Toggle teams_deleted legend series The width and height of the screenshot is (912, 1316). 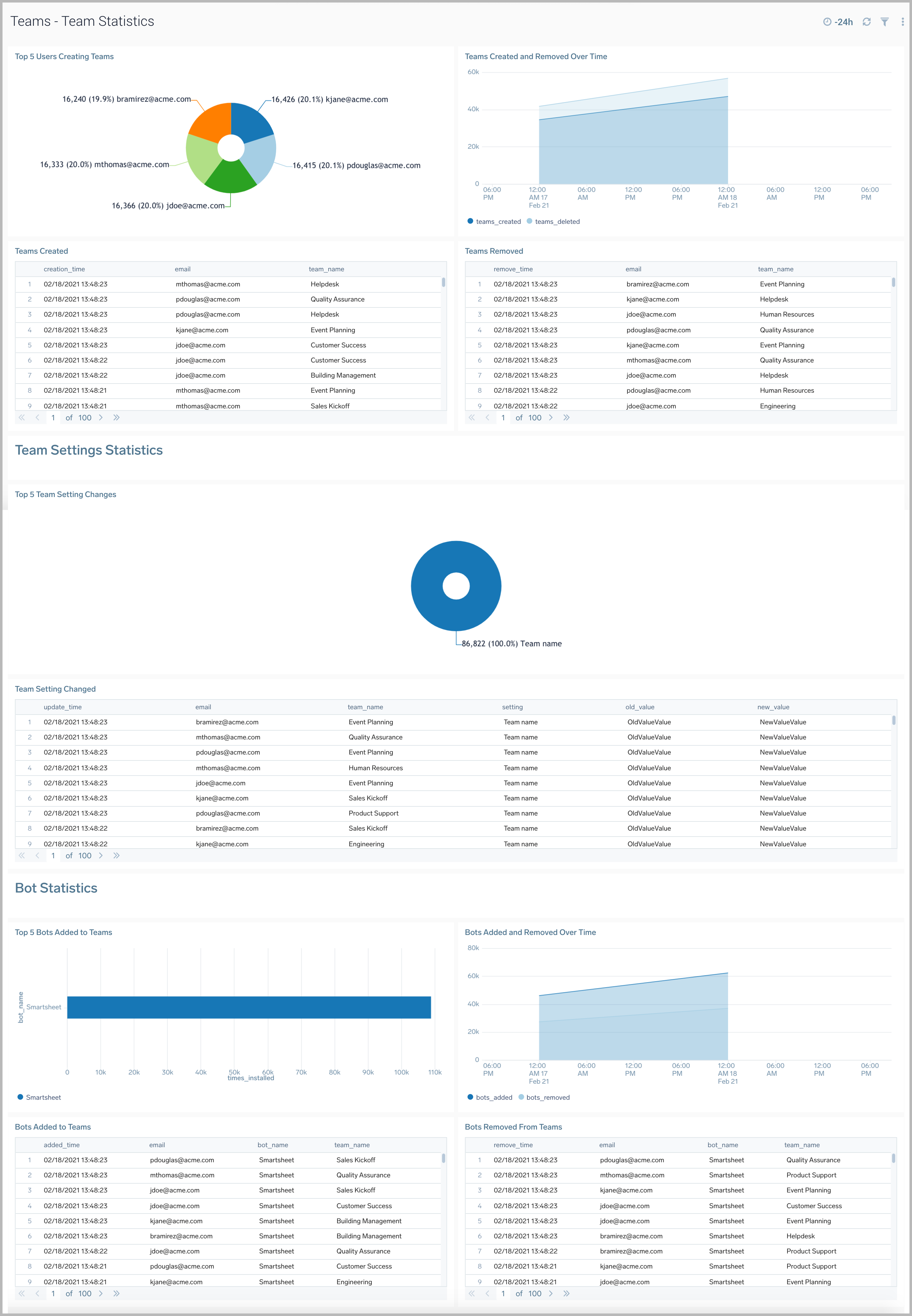[553, 222]
